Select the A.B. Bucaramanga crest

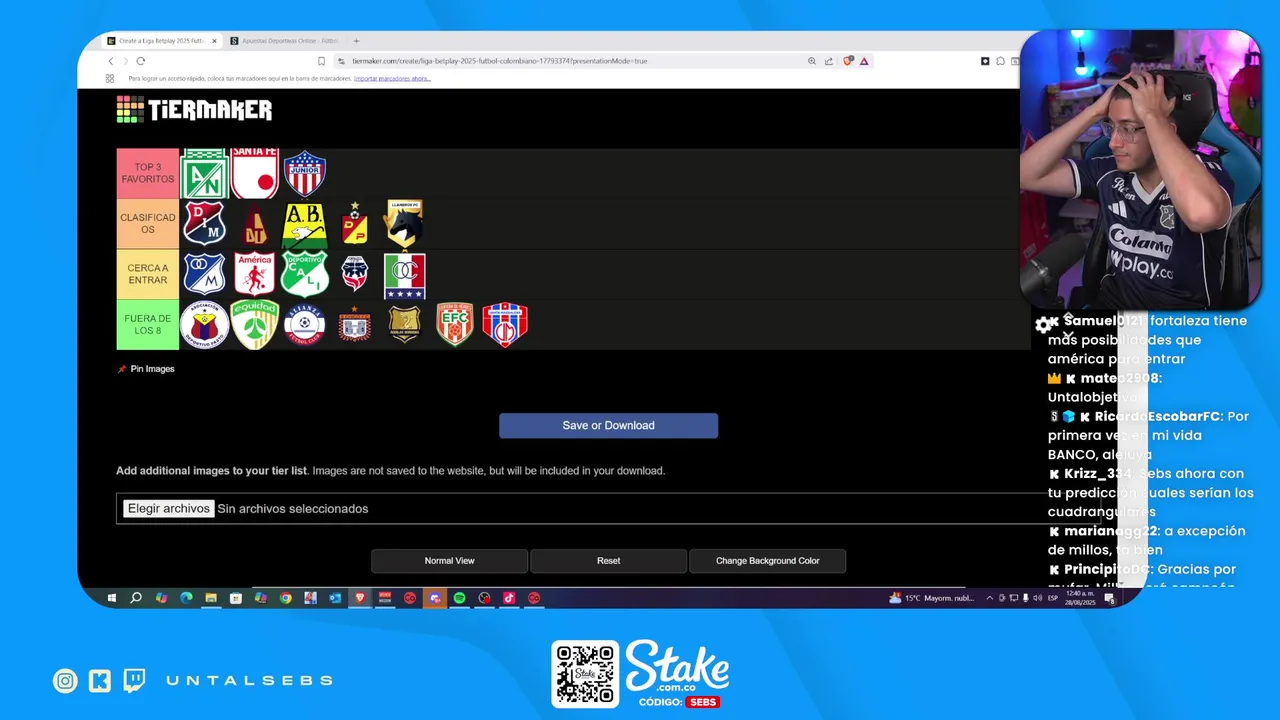click(304, 224)
